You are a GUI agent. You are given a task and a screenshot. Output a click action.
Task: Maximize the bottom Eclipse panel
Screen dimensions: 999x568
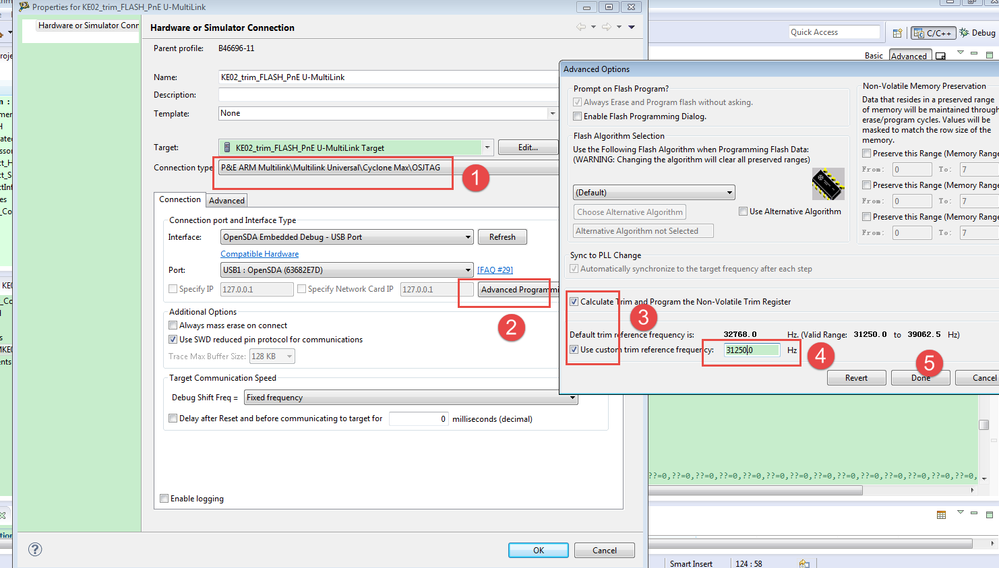[x=989, y=513]
